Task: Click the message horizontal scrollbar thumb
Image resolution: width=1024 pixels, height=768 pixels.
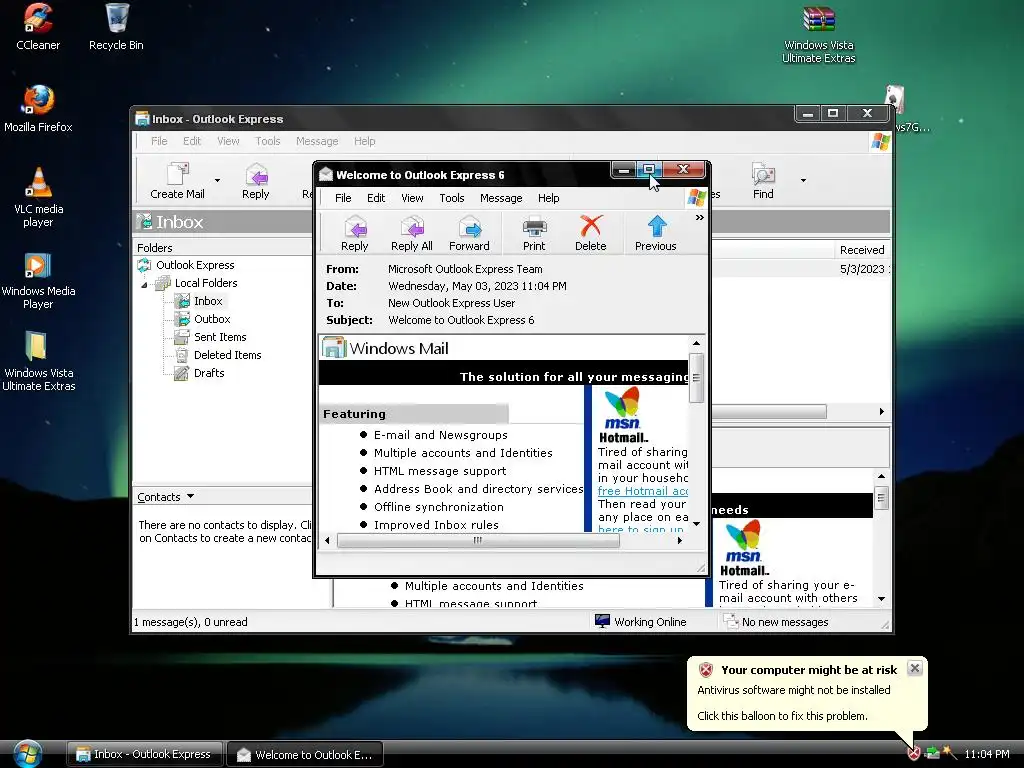Action: click(x=477, y=541)
